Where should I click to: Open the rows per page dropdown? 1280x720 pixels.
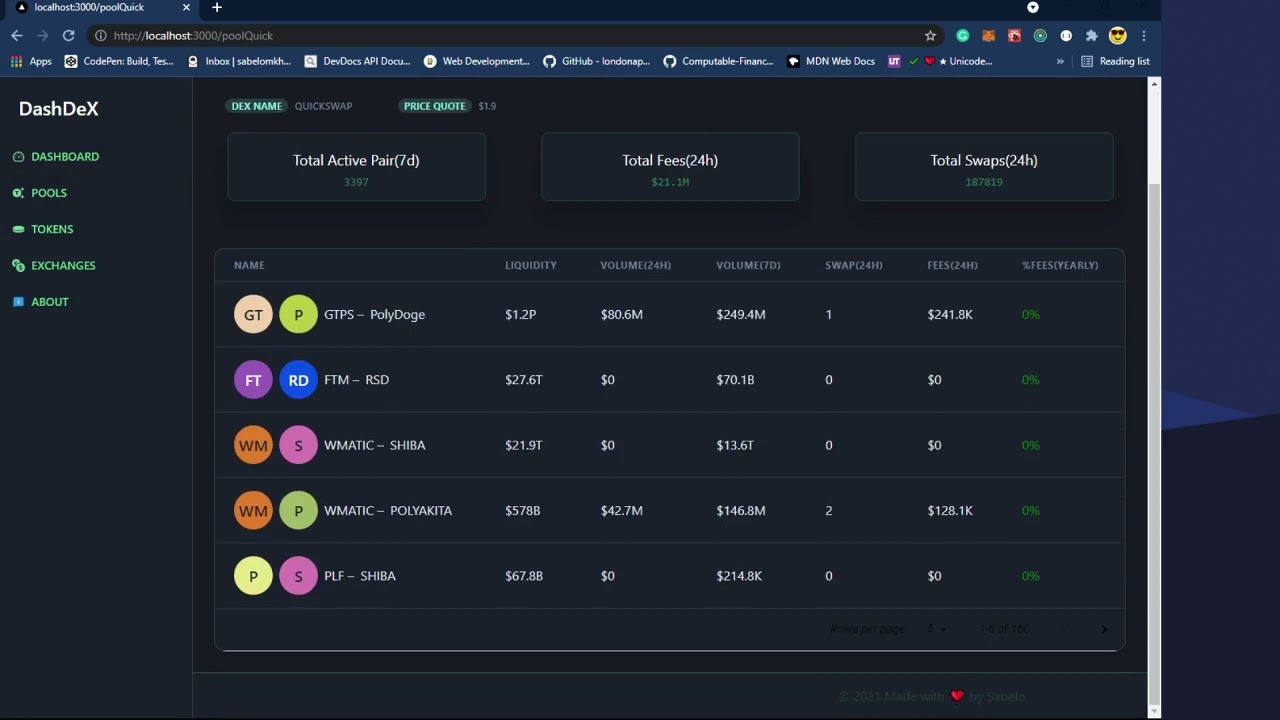(937, 629)
